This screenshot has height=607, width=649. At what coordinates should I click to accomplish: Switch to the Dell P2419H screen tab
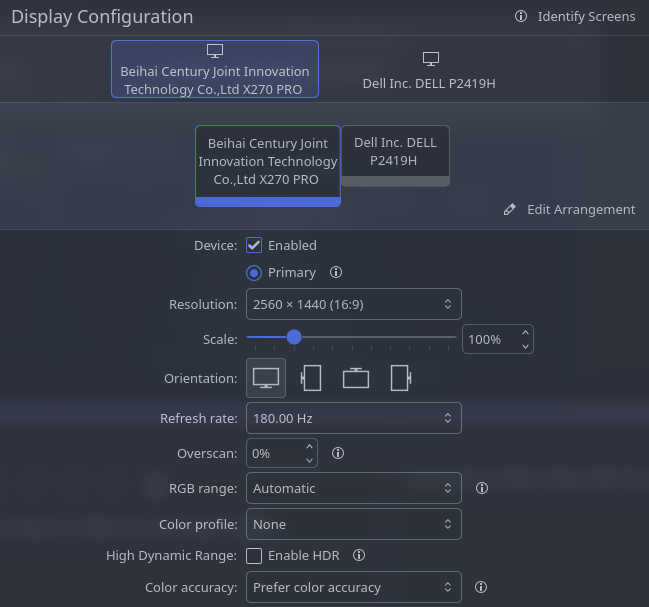[429, 70]
